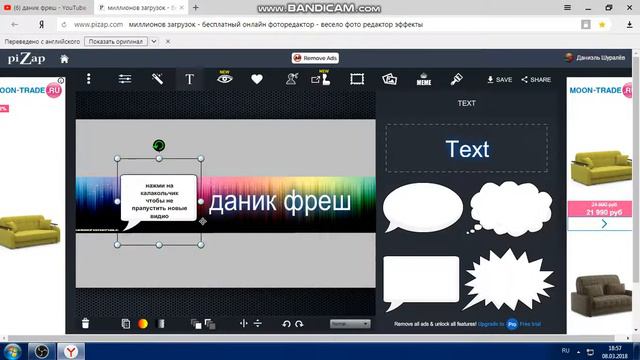Open the new eye filters tool
This screenshot has width=640, height=360.
pyautogui.click(x=225, y=78)
